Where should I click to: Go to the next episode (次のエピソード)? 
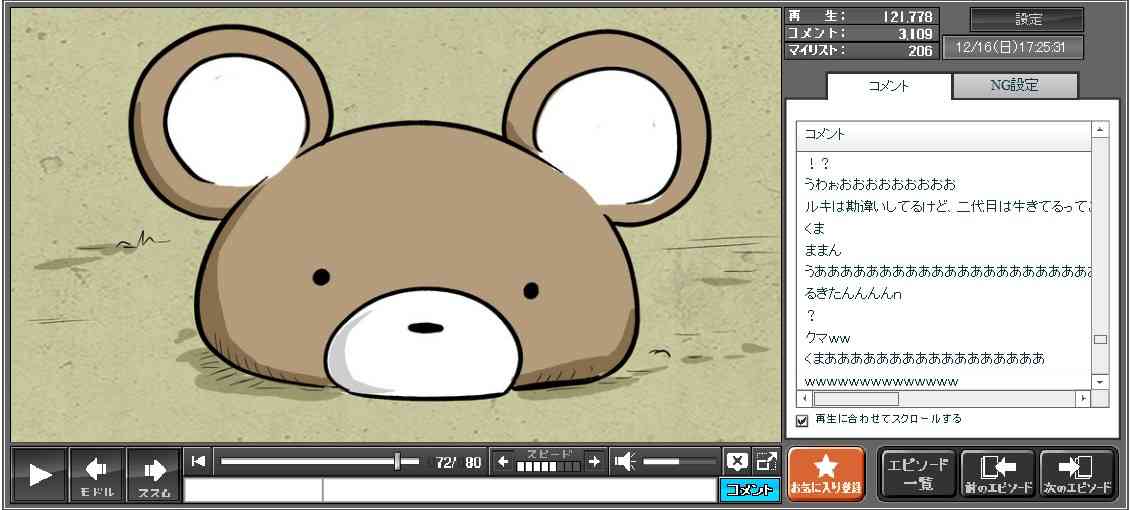1078,474
